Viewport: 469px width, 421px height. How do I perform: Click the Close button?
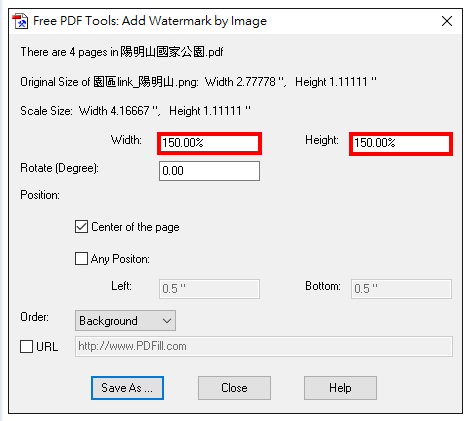[234, 388]
